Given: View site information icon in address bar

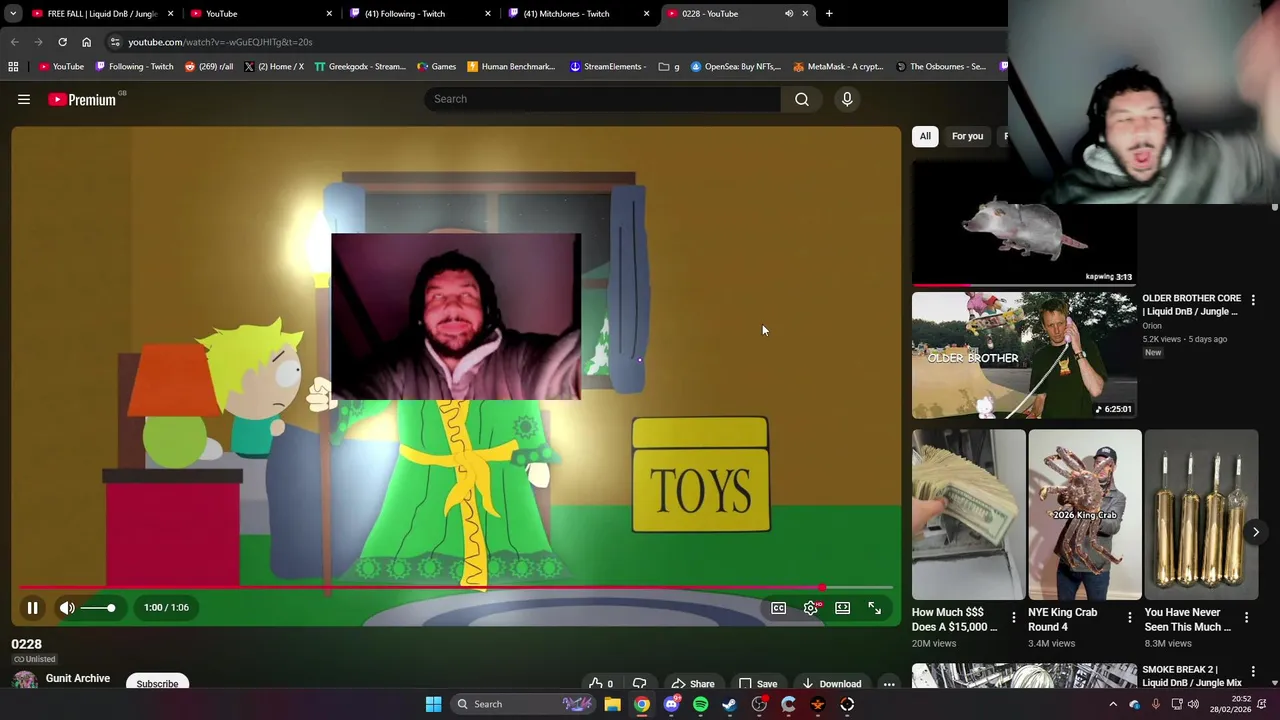Looking at the screenshot, I should pyautogui.click(x=115, y=42).
